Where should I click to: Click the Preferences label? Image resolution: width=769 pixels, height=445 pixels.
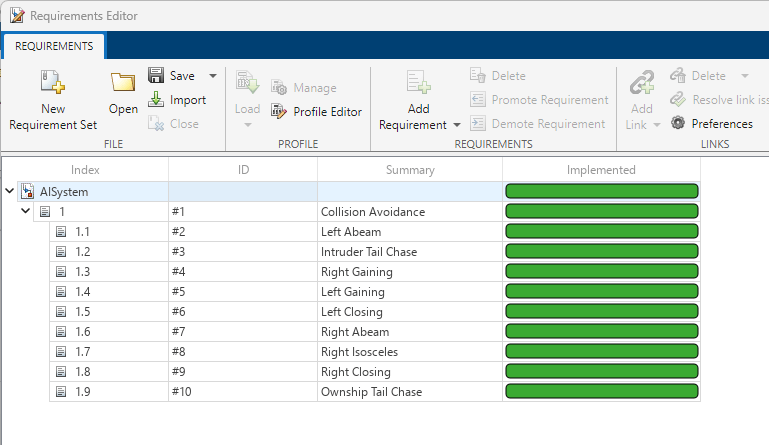pyautogui.click(x=722, y=124)
